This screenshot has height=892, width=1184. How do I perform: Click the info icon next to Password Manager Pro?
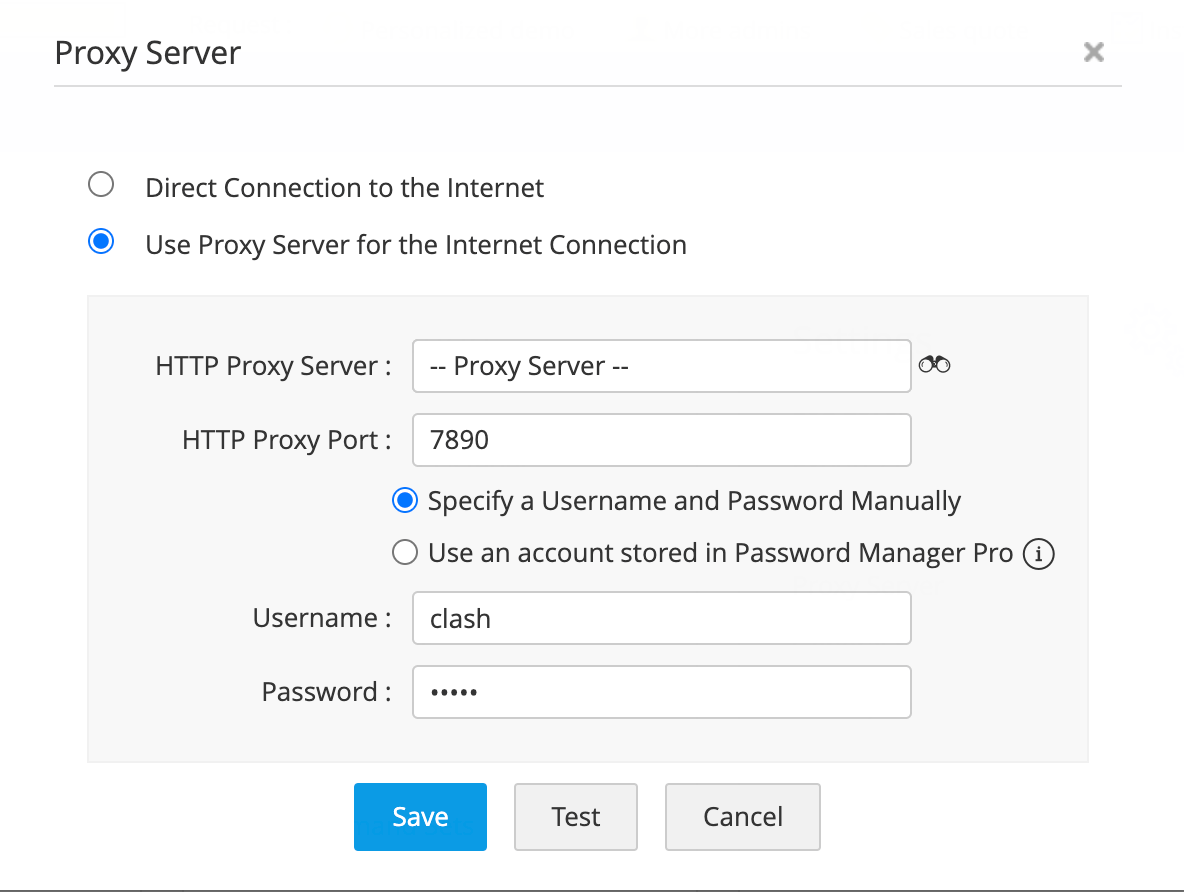(x=1039, y=553)
